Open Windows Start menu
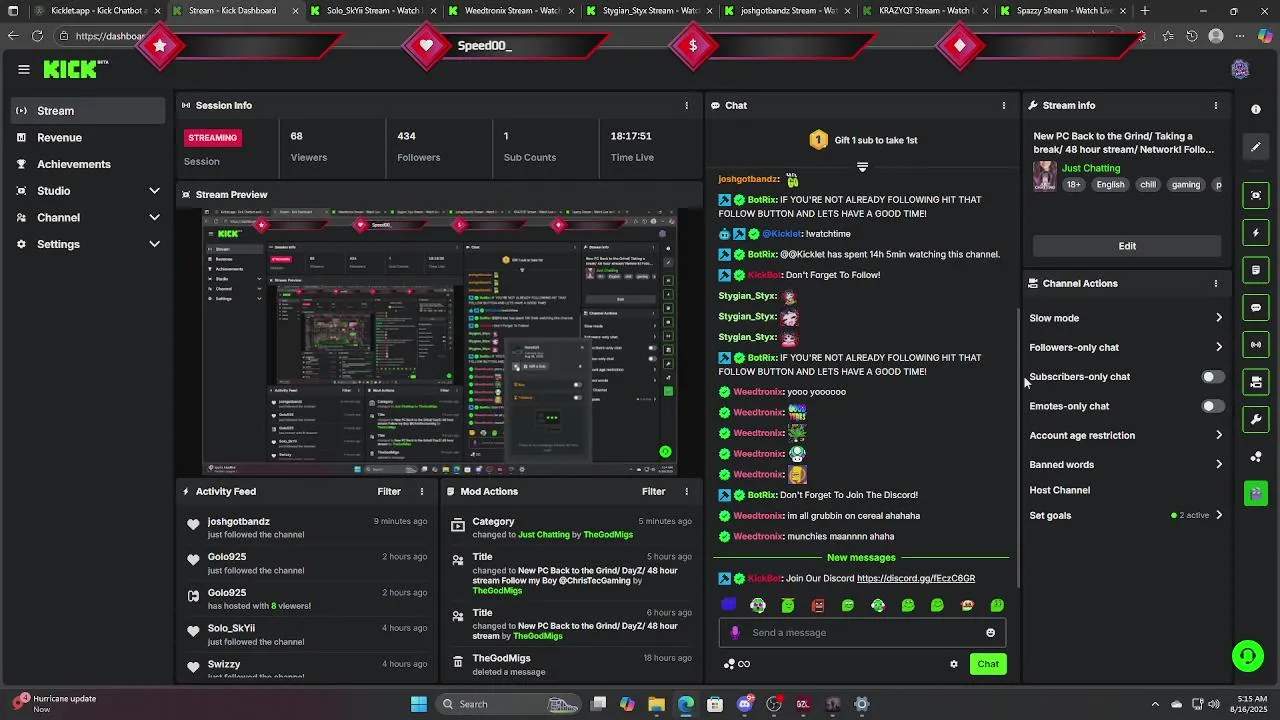The width and height of the screenshot is (1280, 720). (x=419, y=704)
